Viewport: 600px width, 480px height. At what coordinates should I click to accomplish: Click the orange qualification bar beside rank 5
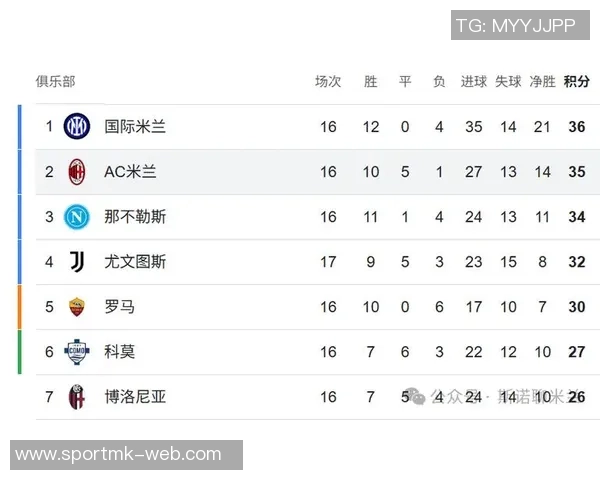pos(19,307)
